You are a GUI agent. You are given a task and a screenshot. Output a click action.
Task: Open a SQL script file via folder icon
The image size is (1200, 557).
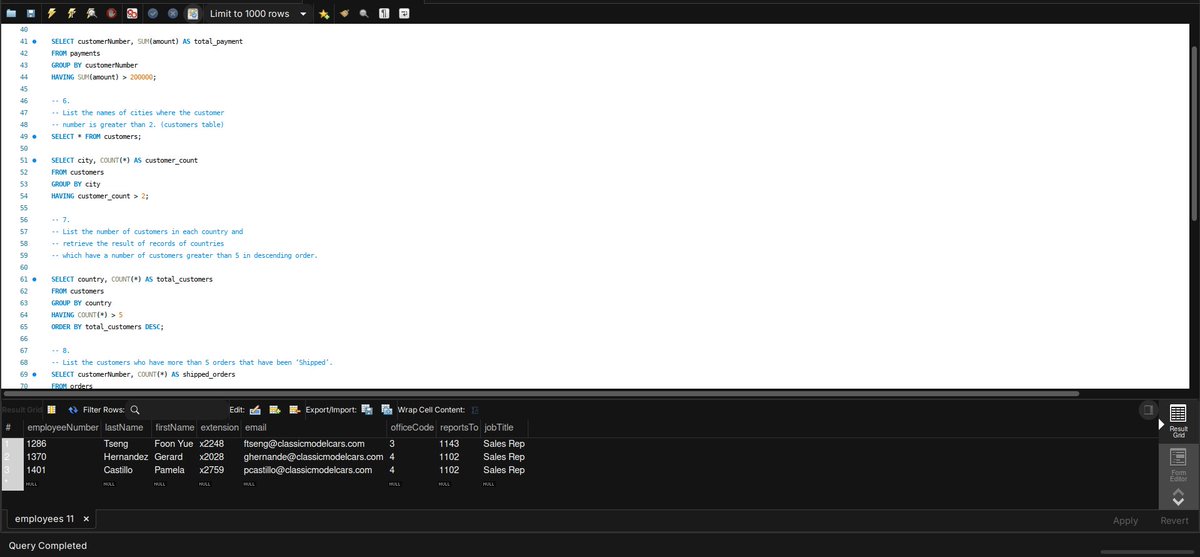point(10,13)
